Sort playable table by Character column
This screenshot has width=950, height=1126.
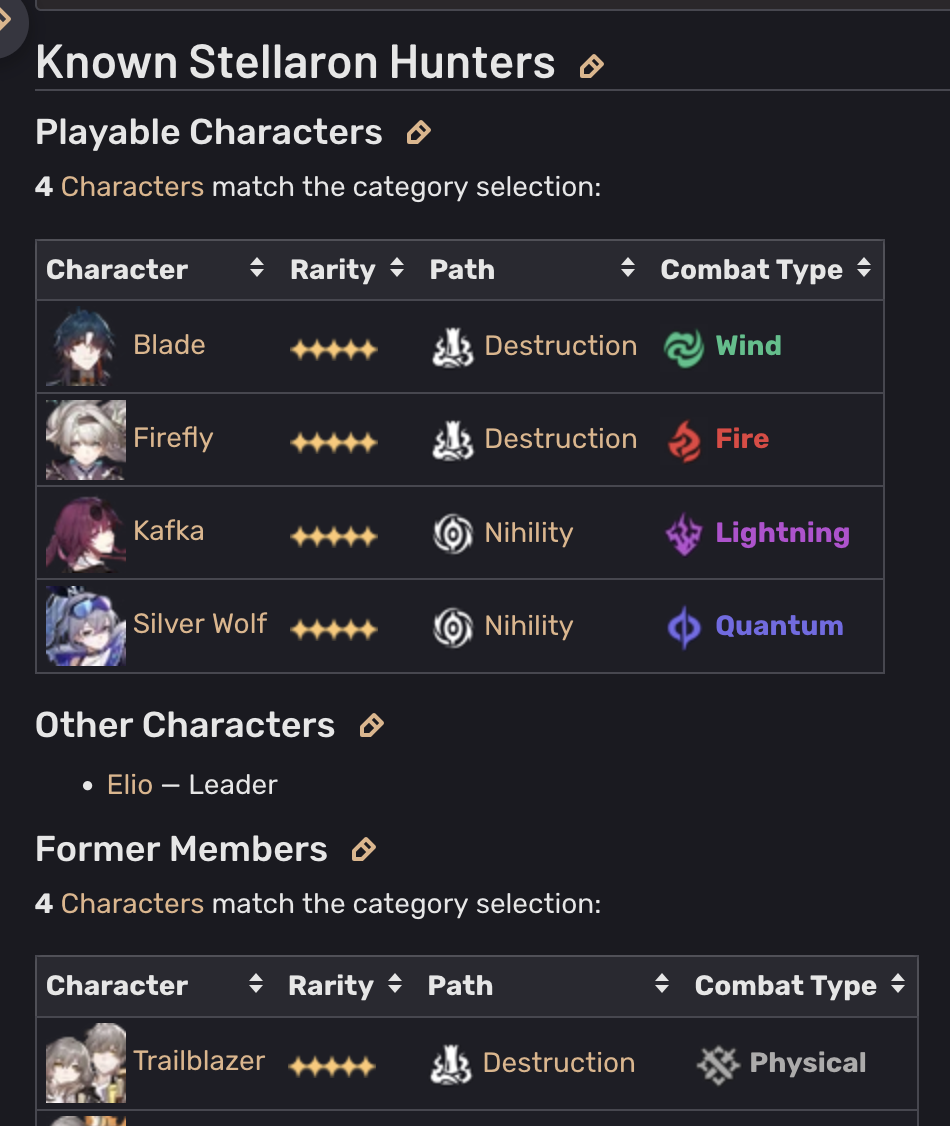pos(257,268)
